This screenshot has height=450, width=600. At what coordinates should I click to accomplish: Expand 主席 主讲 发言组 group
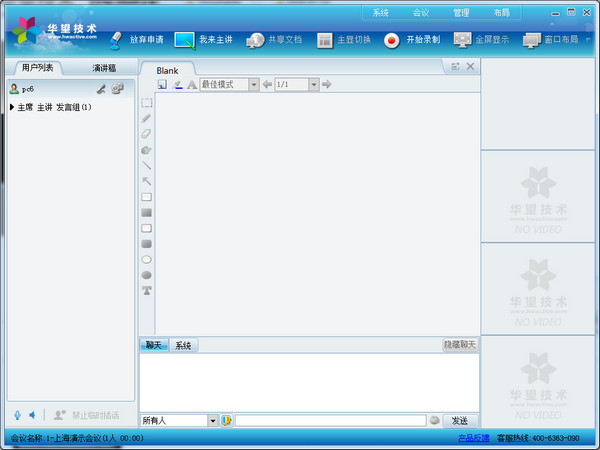(12, 107)
